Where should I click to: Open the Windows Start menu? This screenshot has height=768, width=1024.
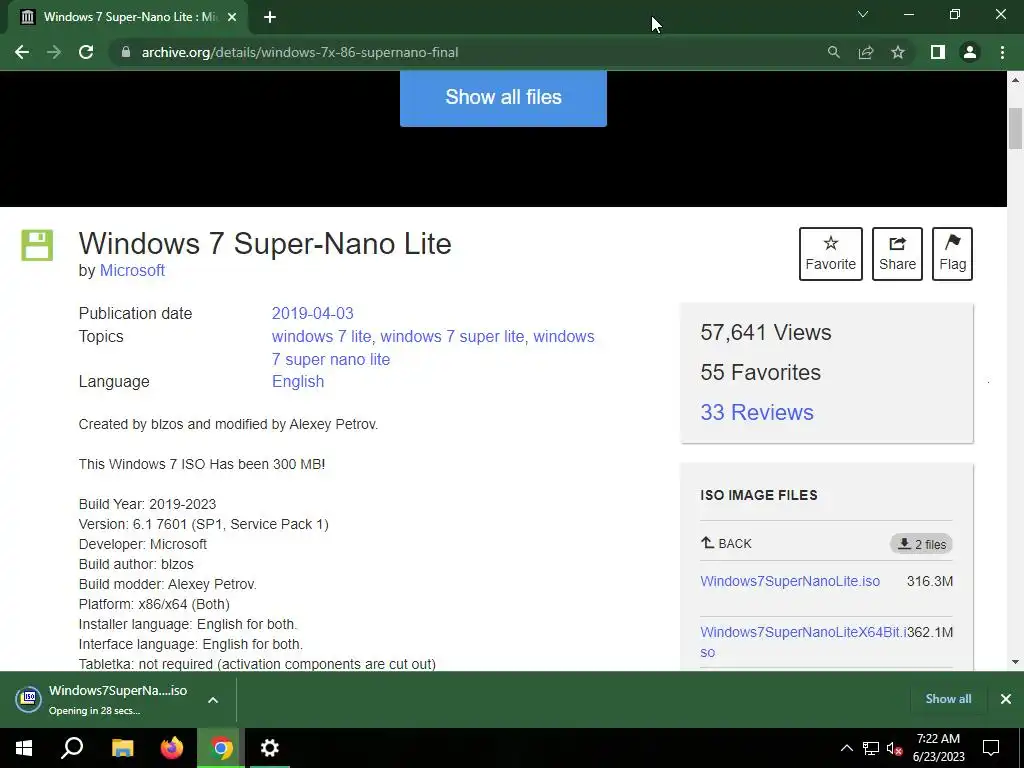pyautogui.click(x=24, y=748)
